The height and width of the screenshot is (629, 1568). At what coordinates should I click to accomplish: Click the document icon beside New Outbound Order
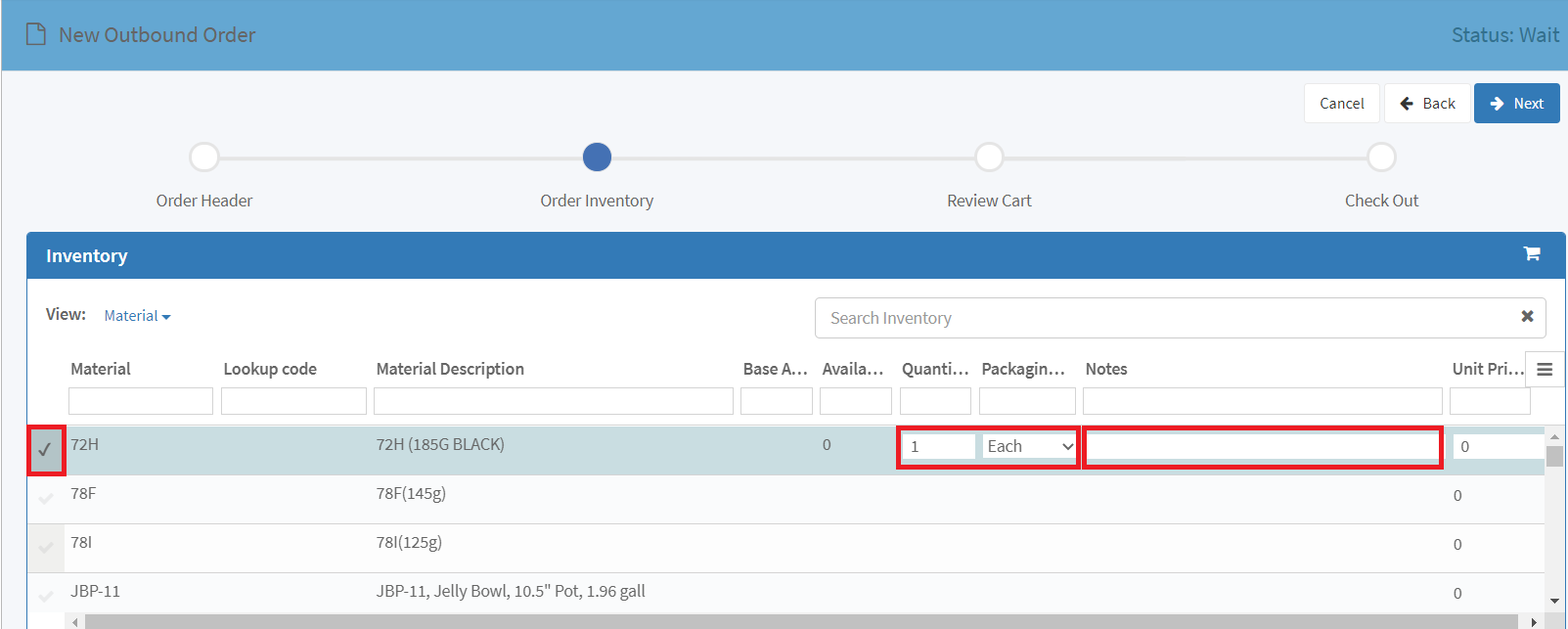click(x=36, y=34)
